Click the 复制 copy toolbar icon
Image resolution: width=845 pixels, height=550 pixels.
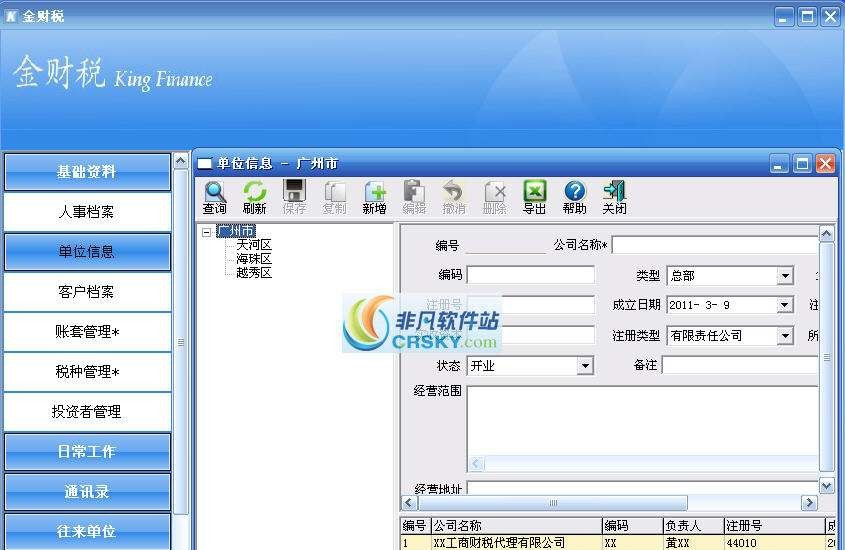[334, 197]
